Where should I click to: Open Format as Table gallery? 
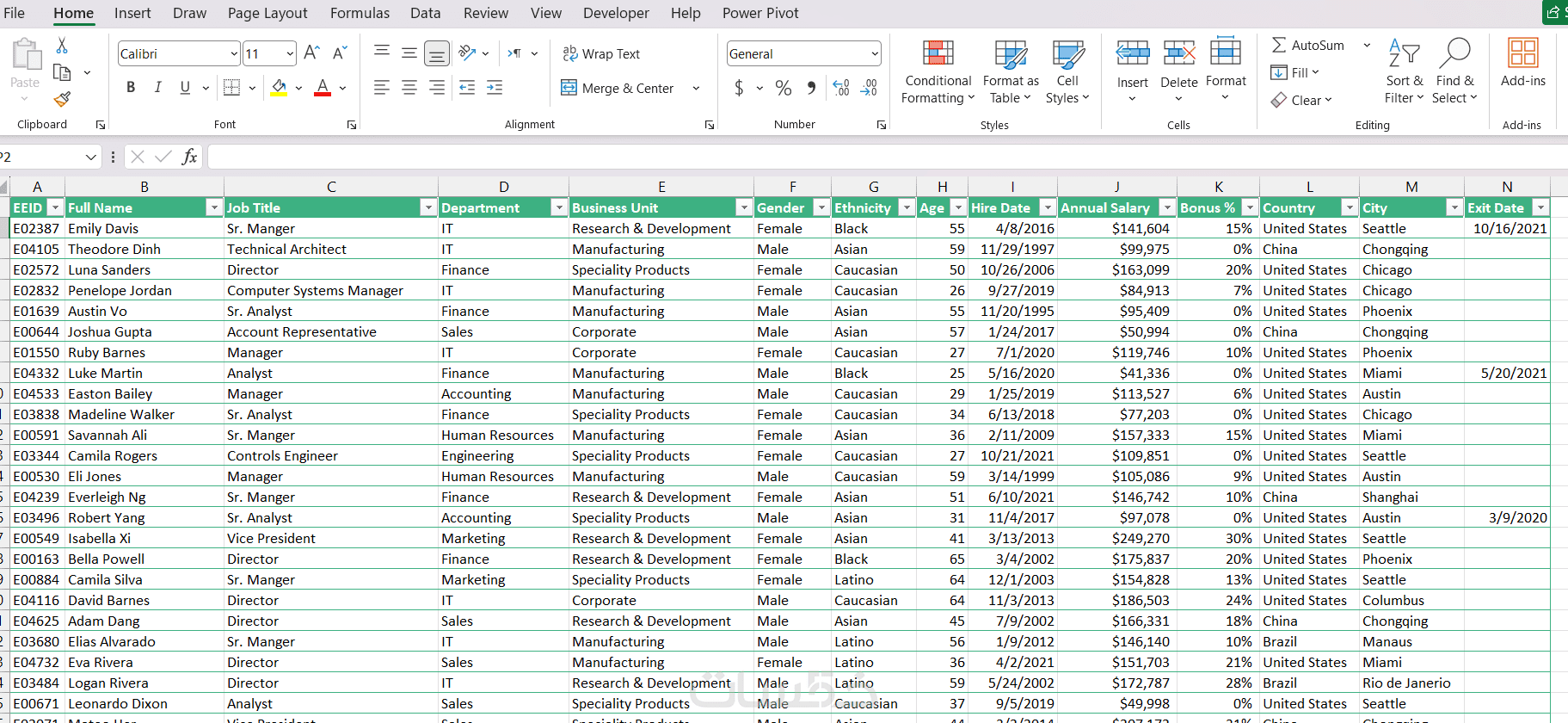coord(1011,72)
